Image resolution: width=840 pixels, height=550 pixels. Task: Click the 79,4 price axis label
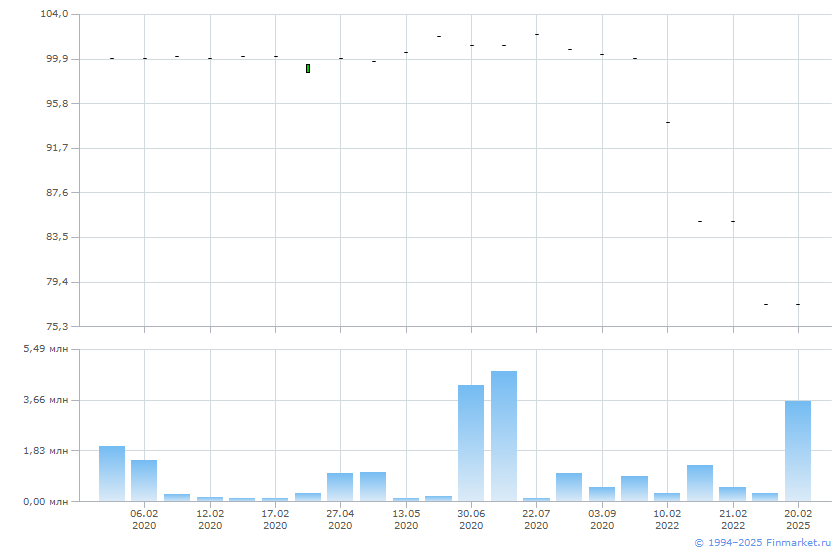[x=57, y=282]
